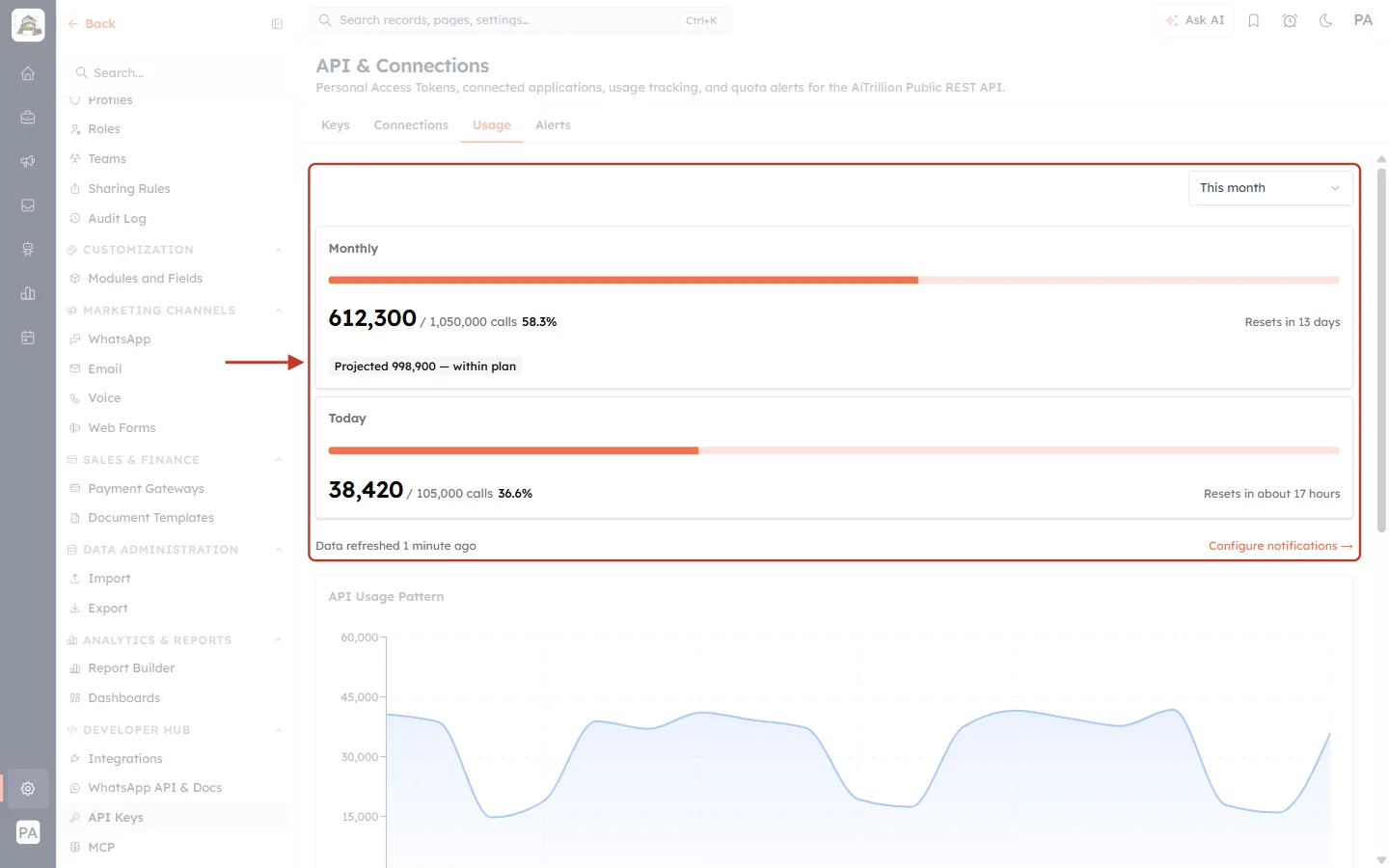
Task: Open the briefcase icon in left rail
Action: (28, 118)
